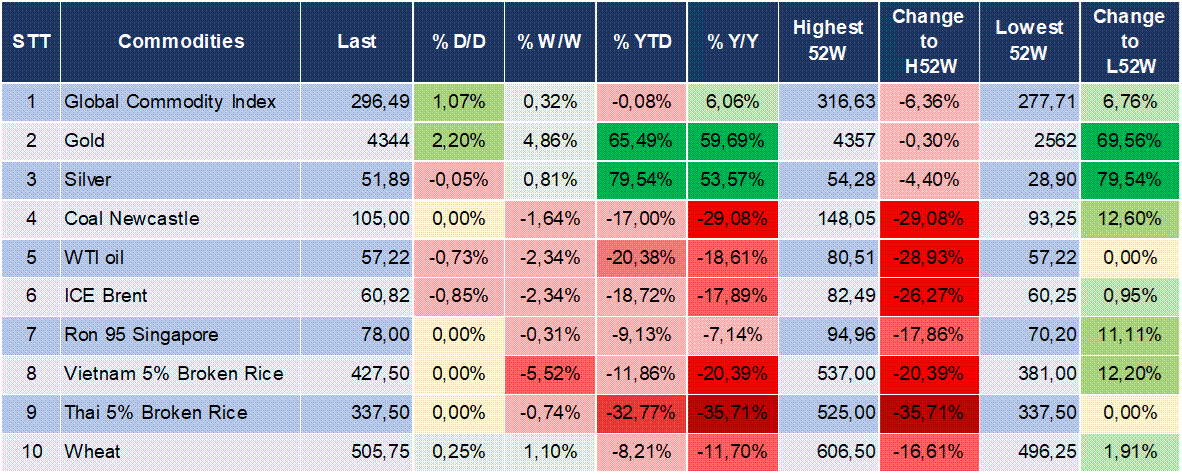This screenshot has height=474, width=1182.
Task: Click the STT header cell
Action: (31, 42)
